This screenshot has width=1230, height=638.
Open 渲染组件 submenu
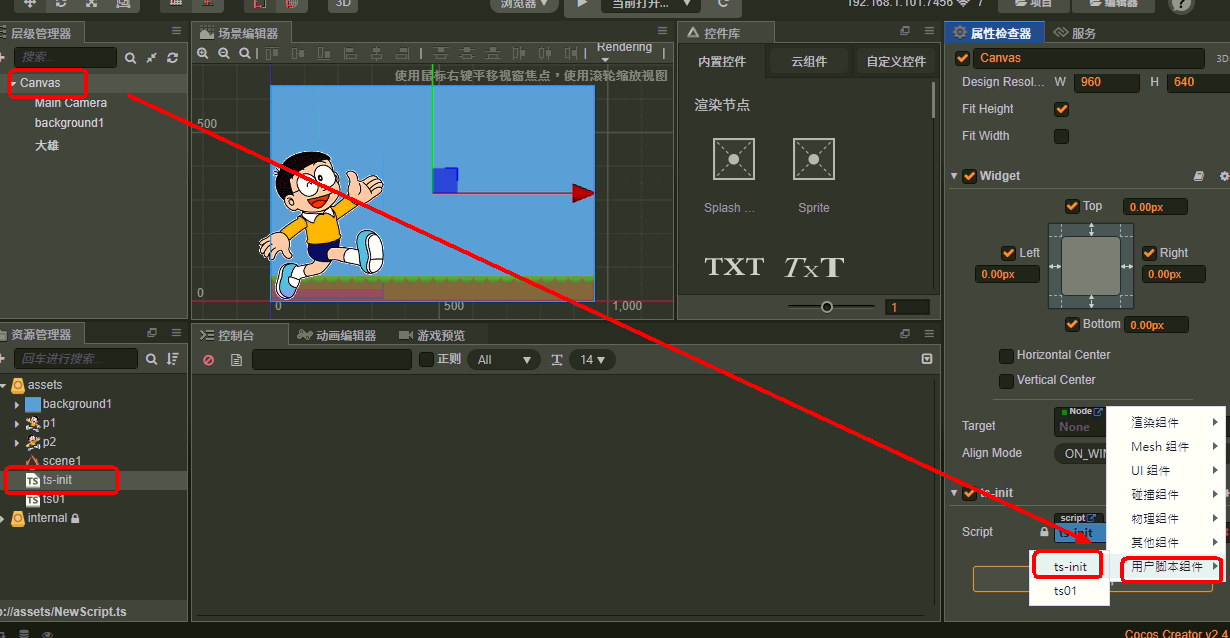tap(1166, 422)
